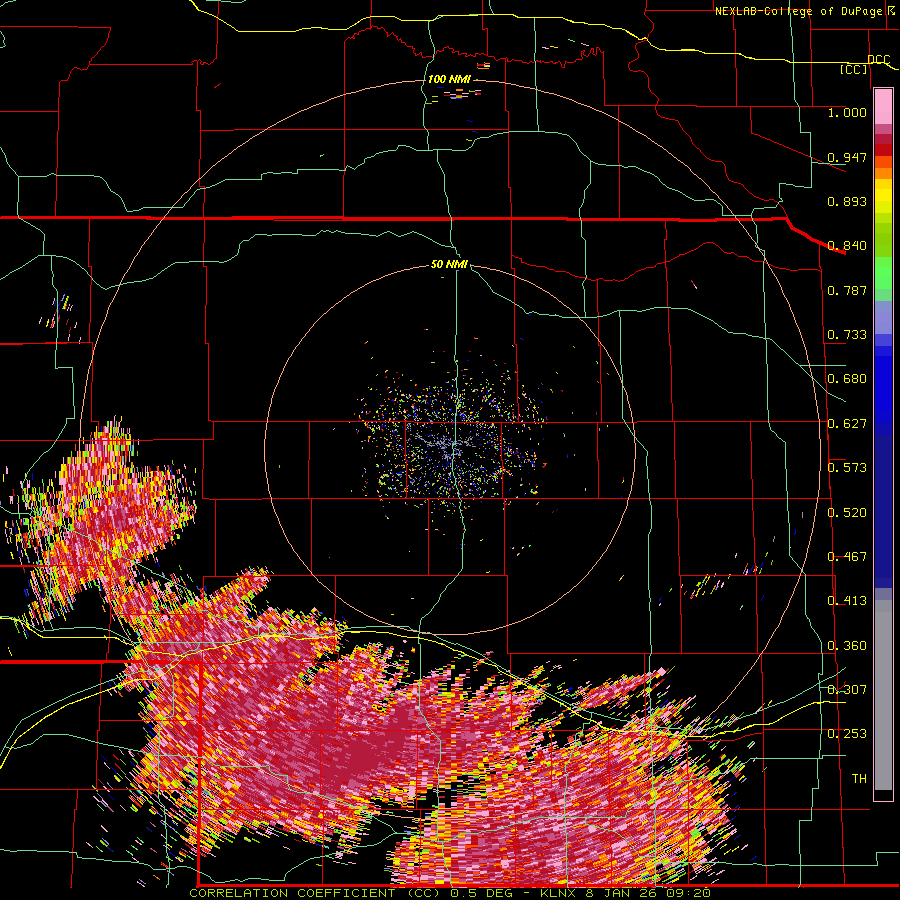The image size is (900, 900).
Task: Click the 0.253 legend value
Action: click(x=847, y=734)
